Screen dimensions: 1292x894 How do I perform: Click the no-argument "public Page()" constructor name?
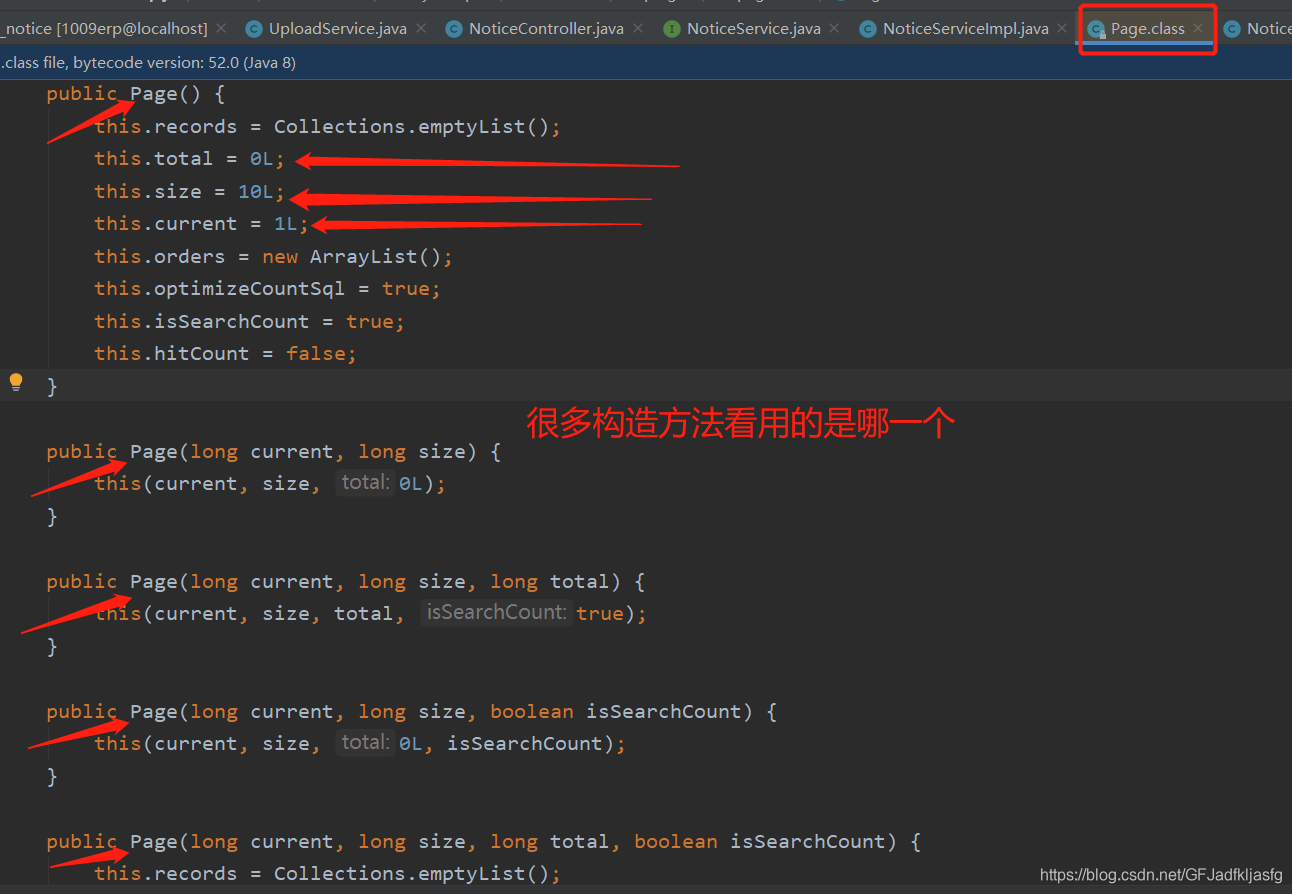point(154,94)
